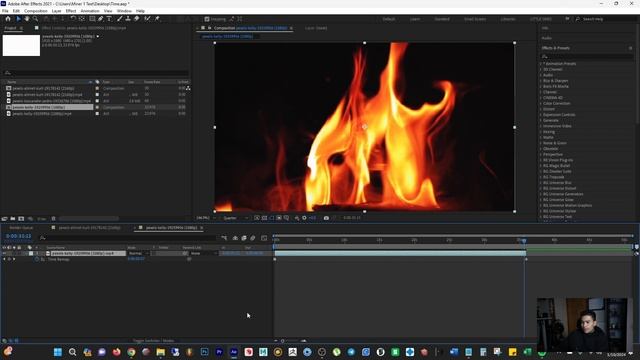Create a new composition from Project panel footer

pos(21,219)
